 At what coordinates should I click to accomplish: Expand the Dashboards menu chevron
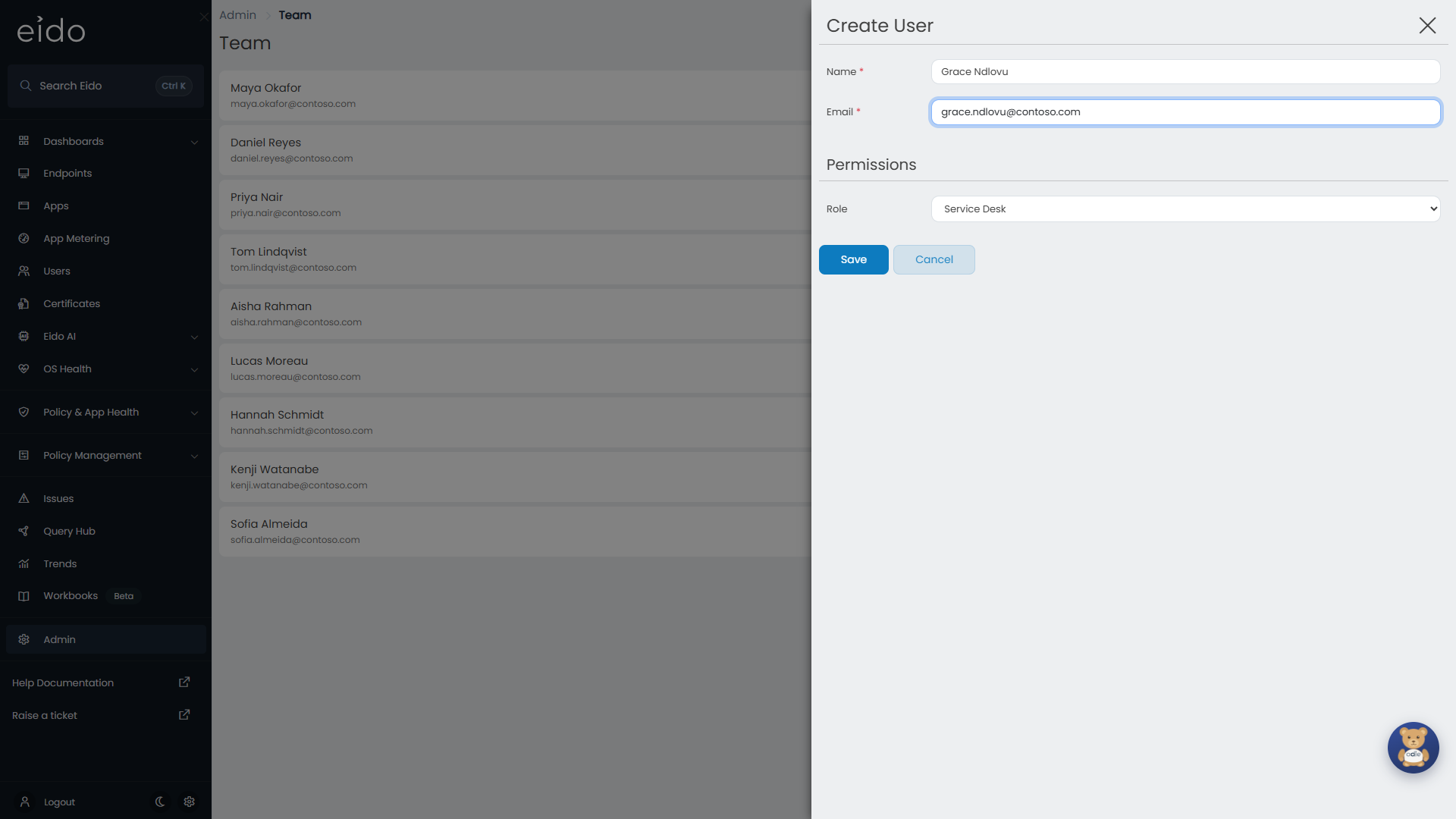(x=194, y=143)
